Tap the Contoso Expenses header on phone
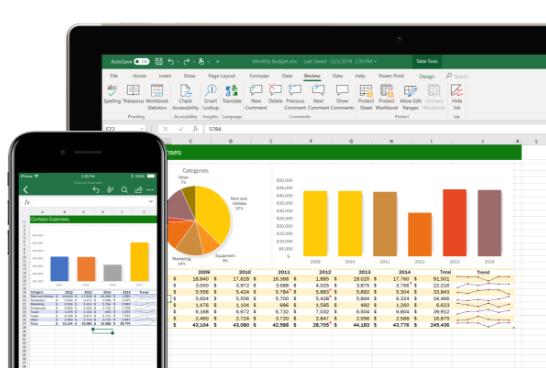This screenshot has width=546, height=368. pos(94,219)
